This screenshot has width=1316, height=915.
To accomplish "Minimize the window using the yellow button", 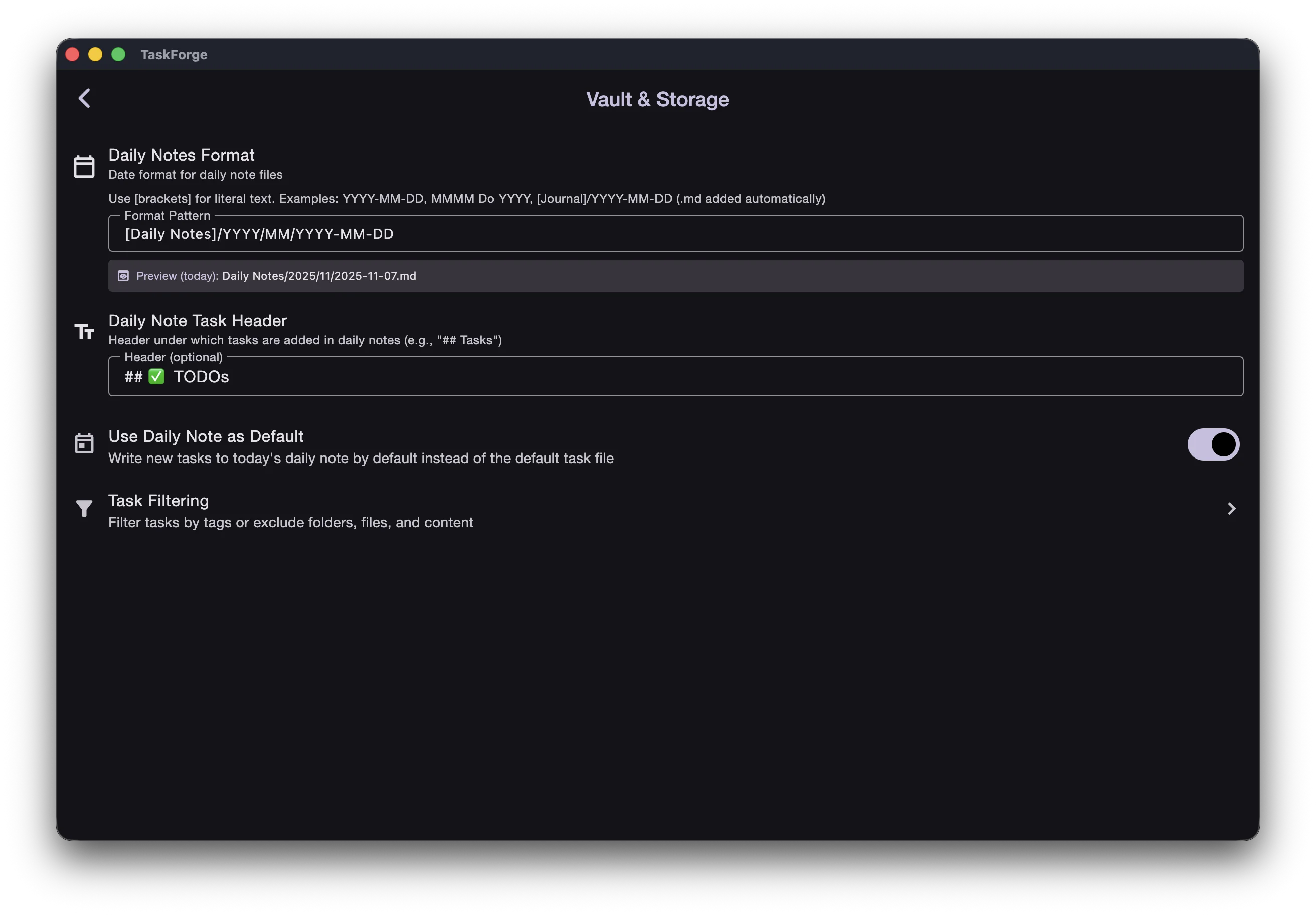I will (95, 55).
